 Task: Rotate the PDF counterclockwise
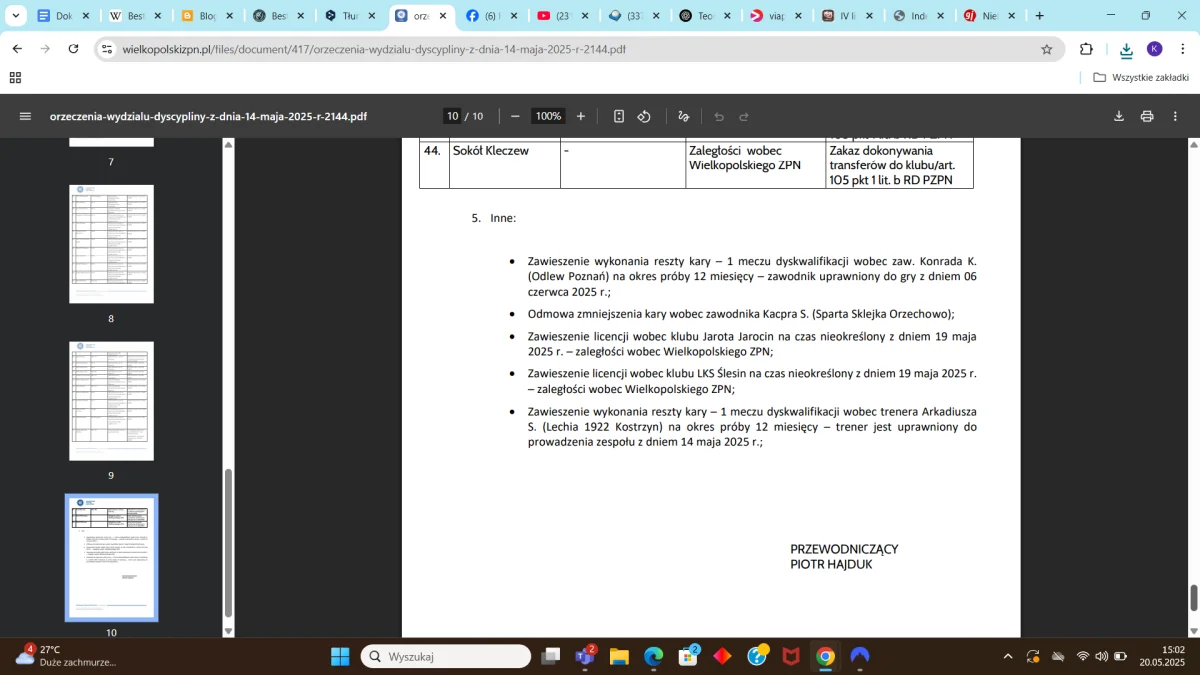click(x=644, y=116)
